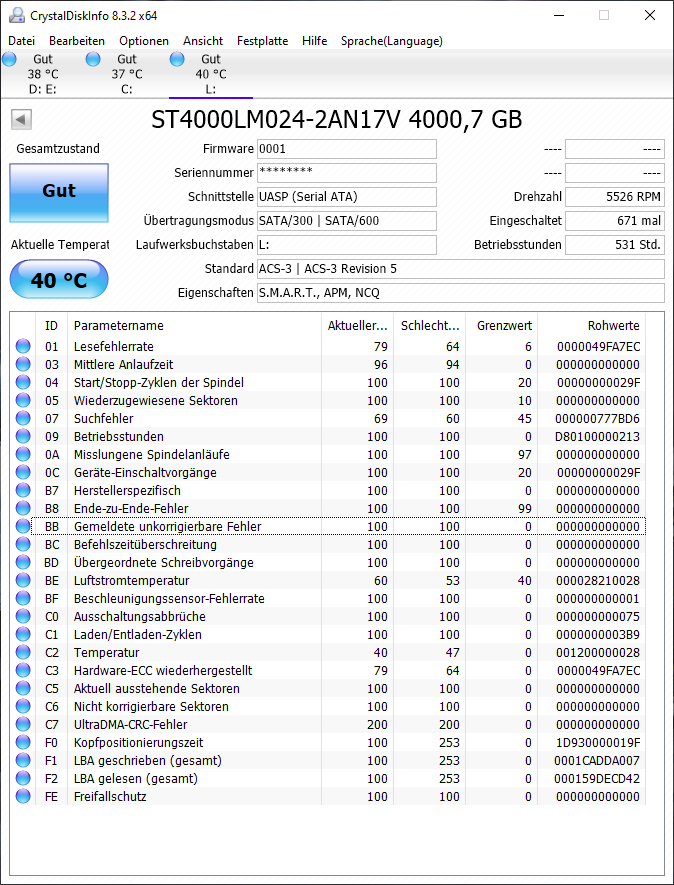The image size is (674, 885).
Task: Select the Temperatur parameter name in row C2
Action: [107, 653]
